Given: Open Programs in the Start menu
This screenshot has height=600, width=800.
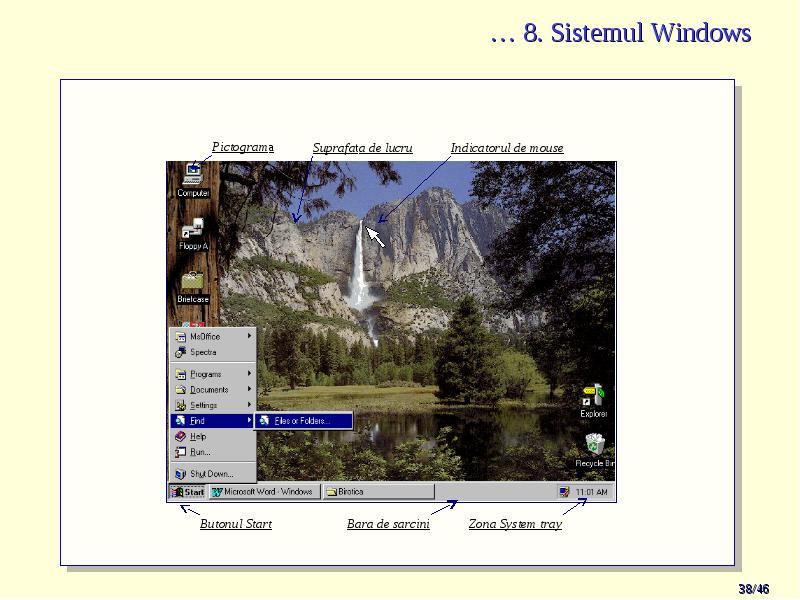Looking at the screenshot, I should pyautogui.click(x=213, y=374).
